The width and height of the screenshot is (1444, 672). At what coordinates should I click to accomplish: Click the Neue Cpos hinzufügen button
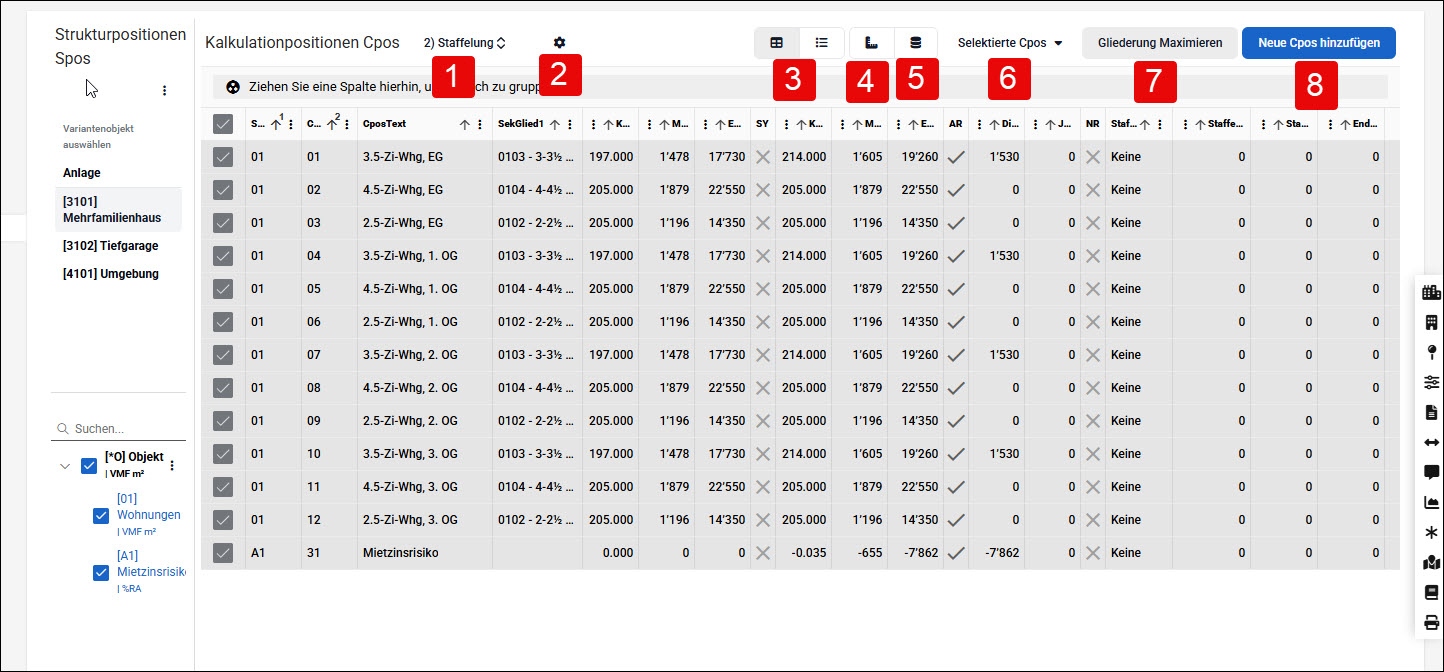coord(1319,43)
